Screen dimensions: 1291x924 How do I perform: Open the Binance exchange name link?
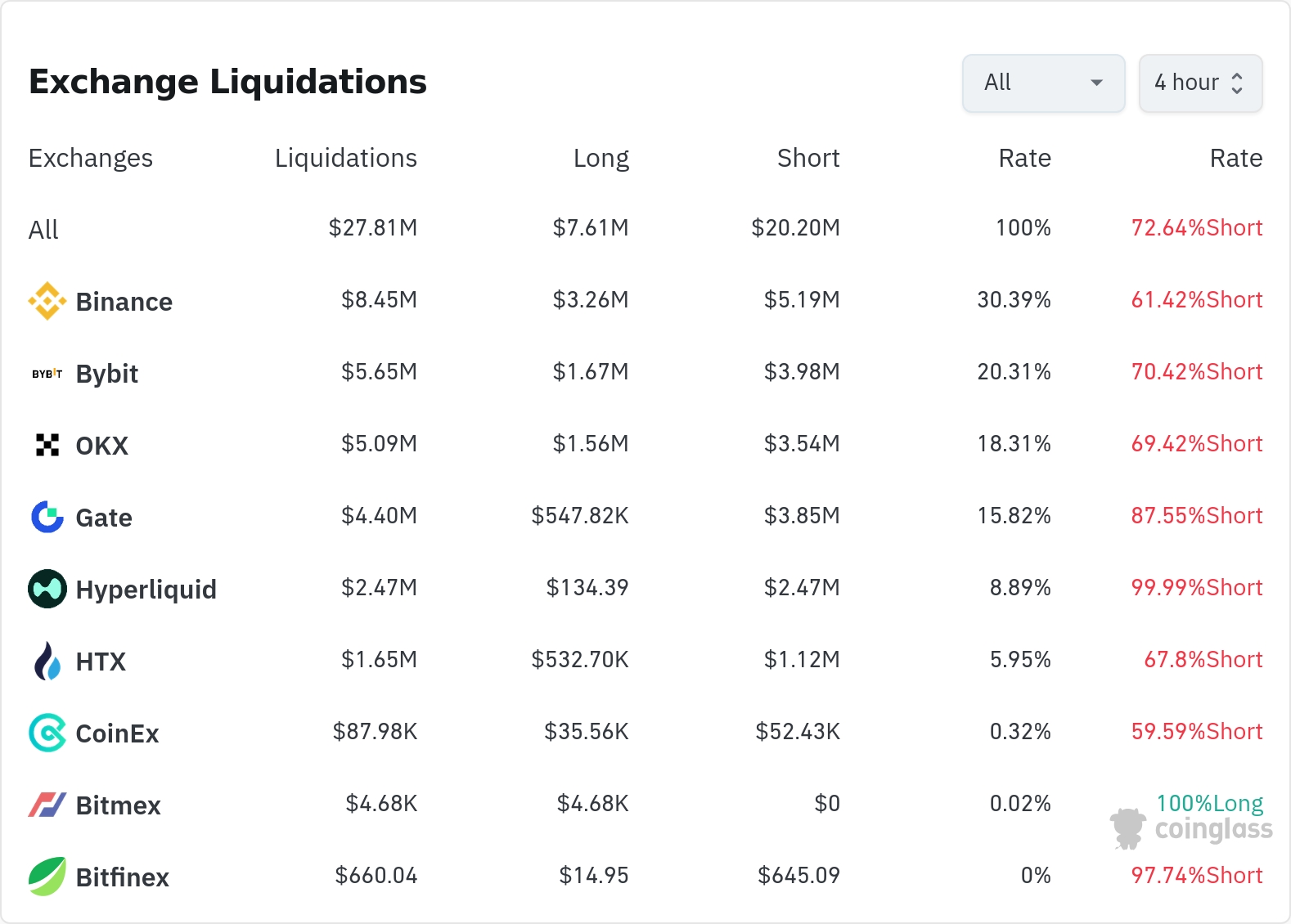(124, 302)
